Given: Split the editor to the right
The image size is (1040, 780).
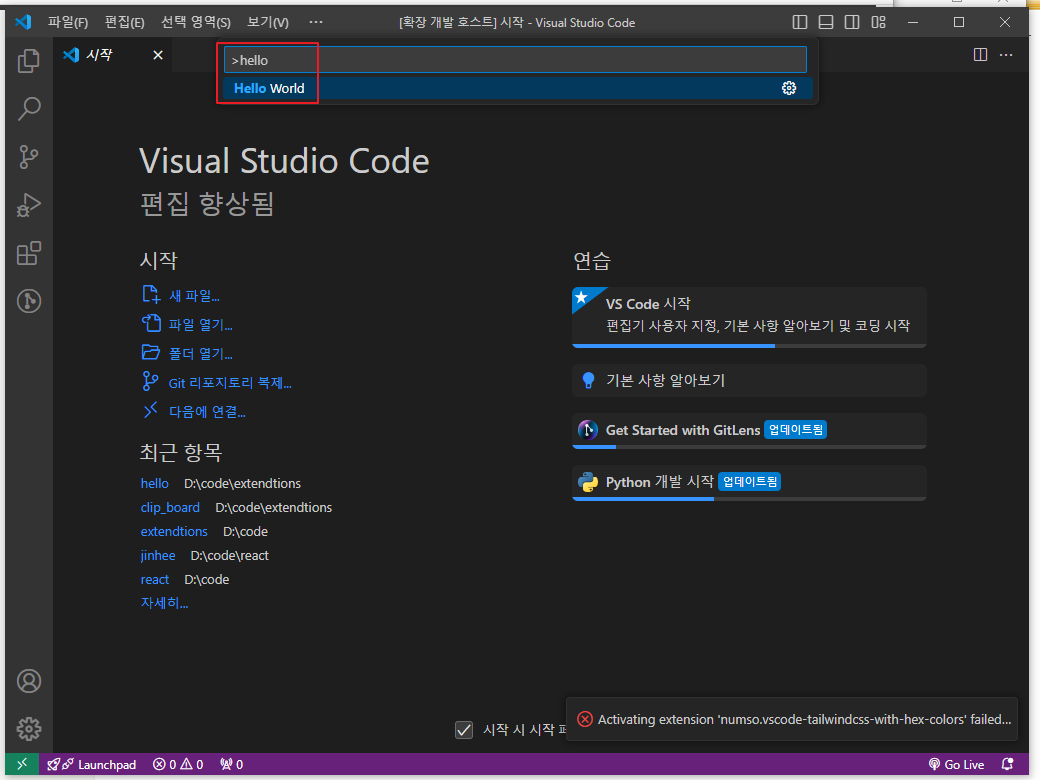Looking at the screenshot, I should tap(980, 54).
